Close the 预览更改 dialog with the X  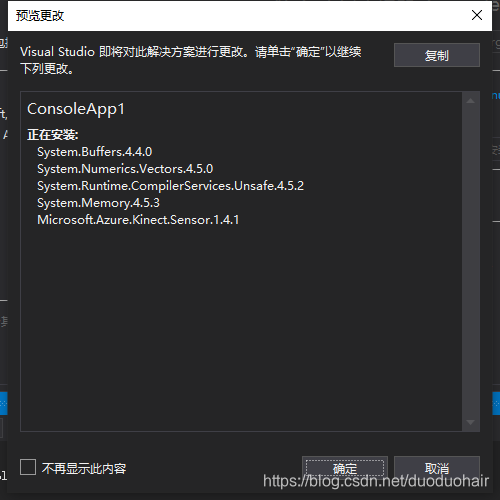point(477,15)
